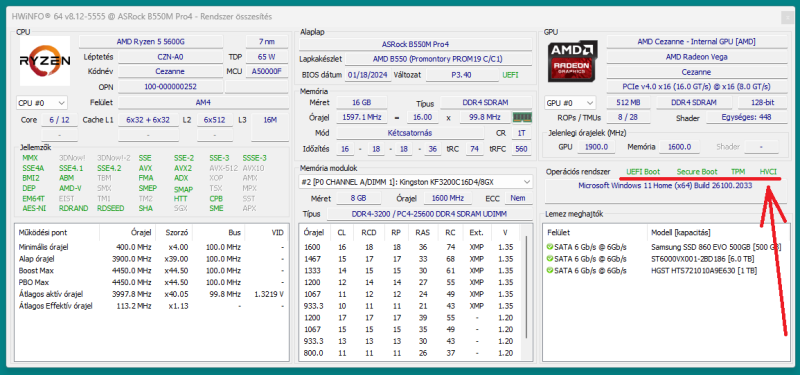This screenshot has height=375, width=800.
Task: Expand the memory module selection combo box
Action: click(x=415, y=181)
